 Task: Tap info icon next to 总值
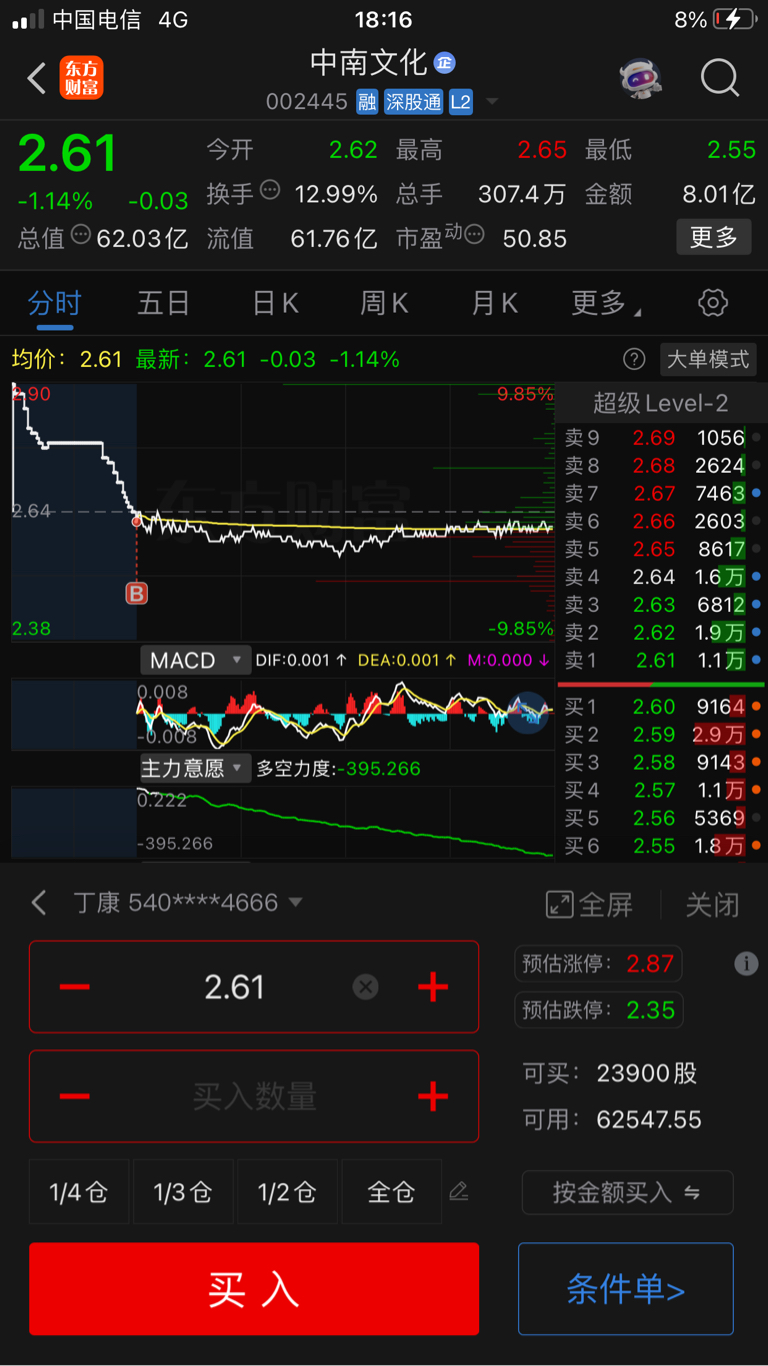[x=80, y=234]
